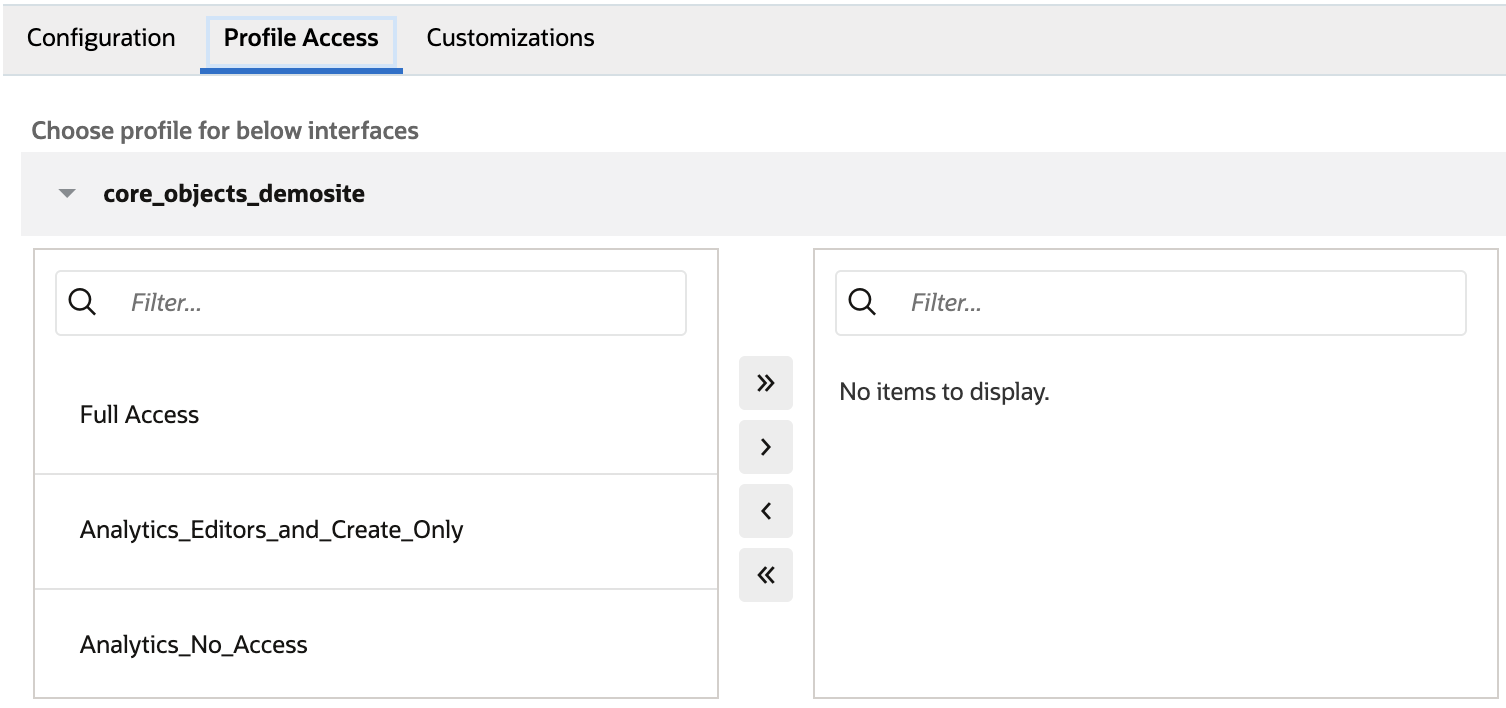Click the single right arrow to move selection

765,446
